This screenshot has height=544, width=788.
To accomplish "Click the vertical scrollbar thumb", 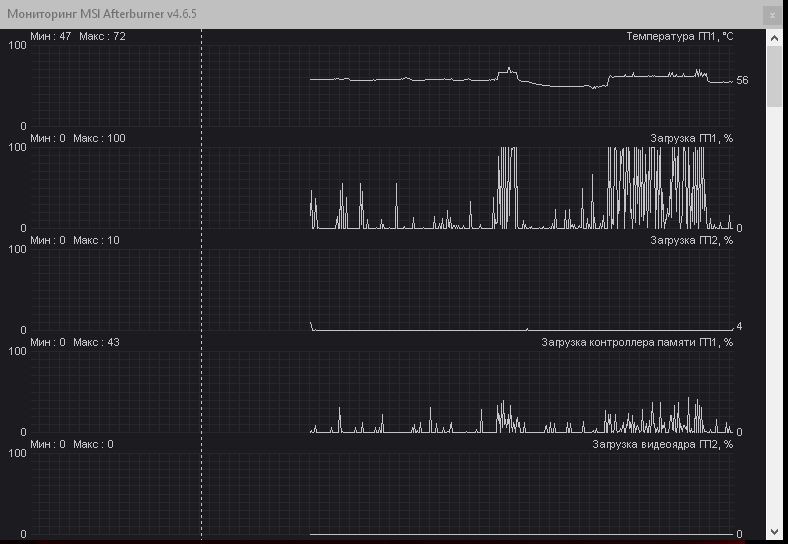I will [x=774, y=76].
